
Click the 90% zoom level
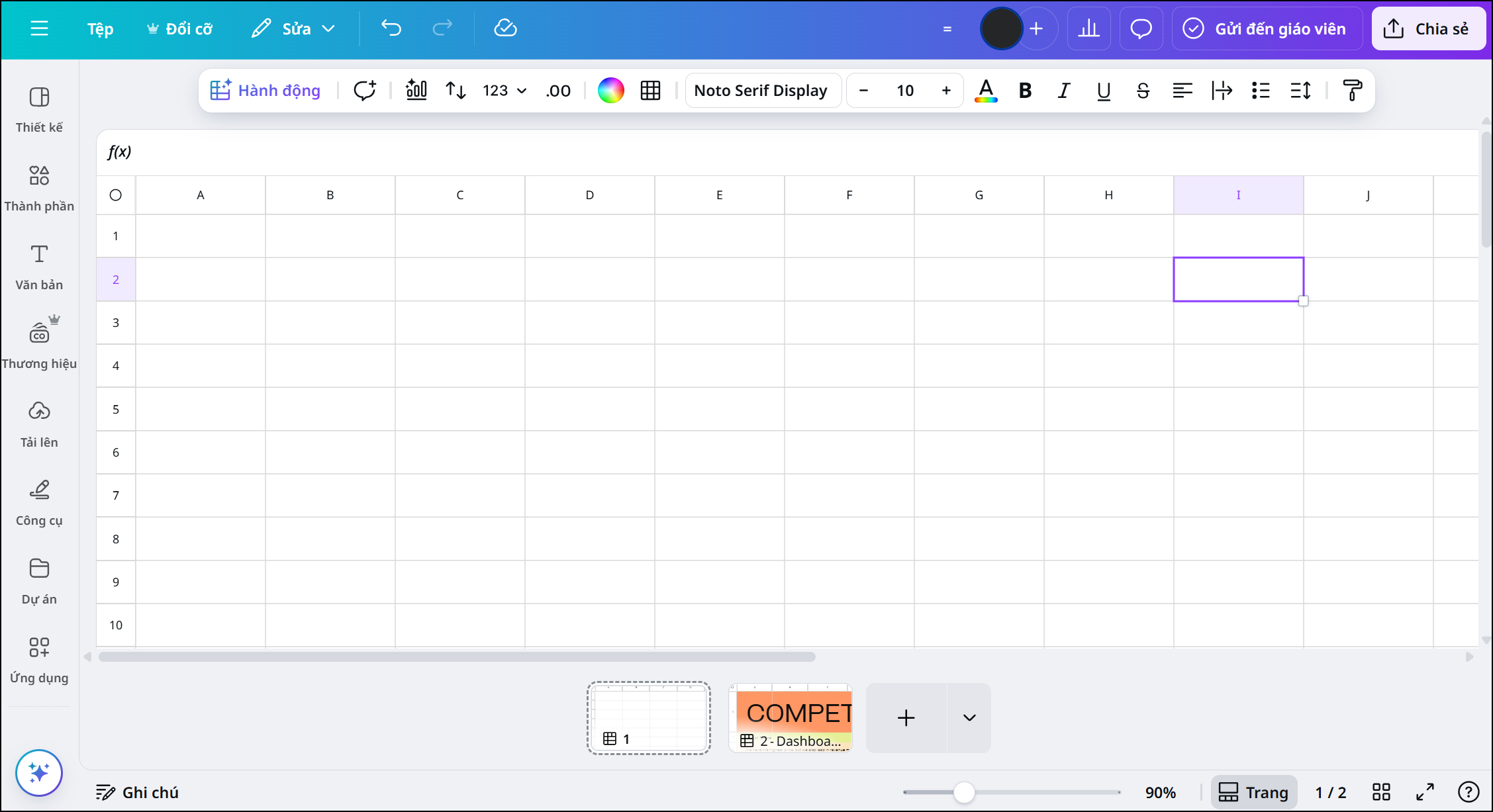[1161, 792]
